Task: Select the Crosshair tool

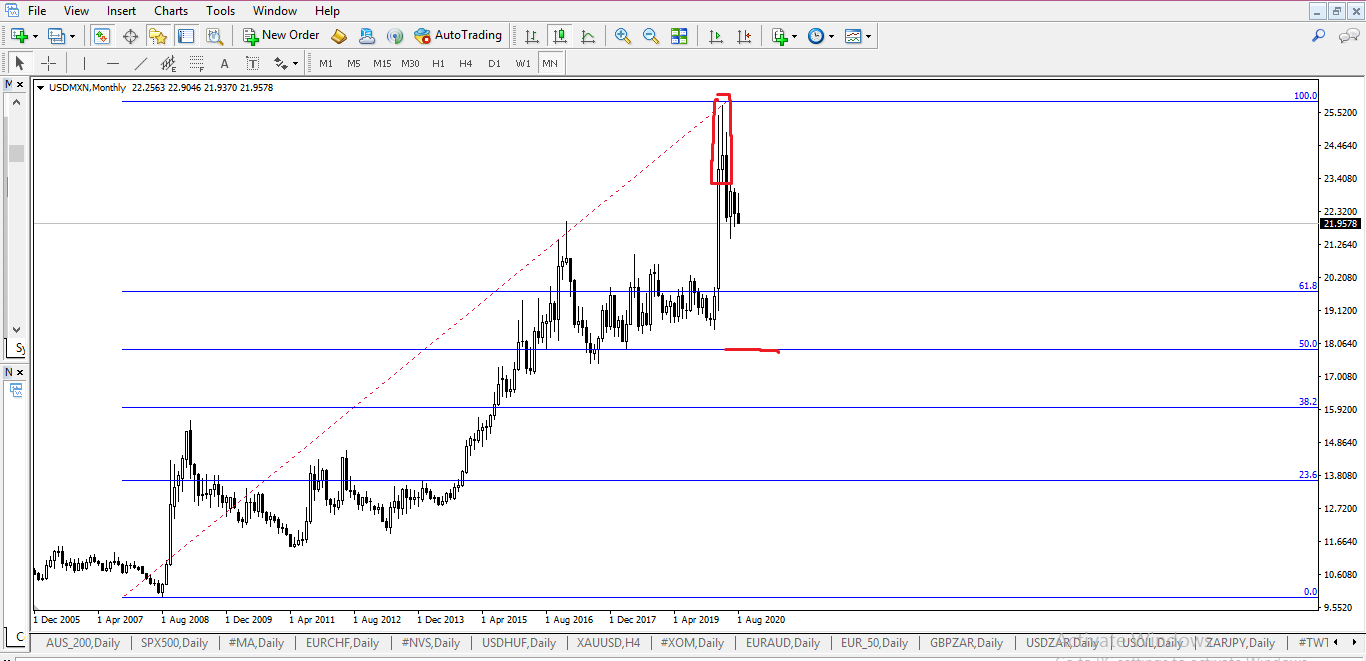Action: (x=47, y=63)
